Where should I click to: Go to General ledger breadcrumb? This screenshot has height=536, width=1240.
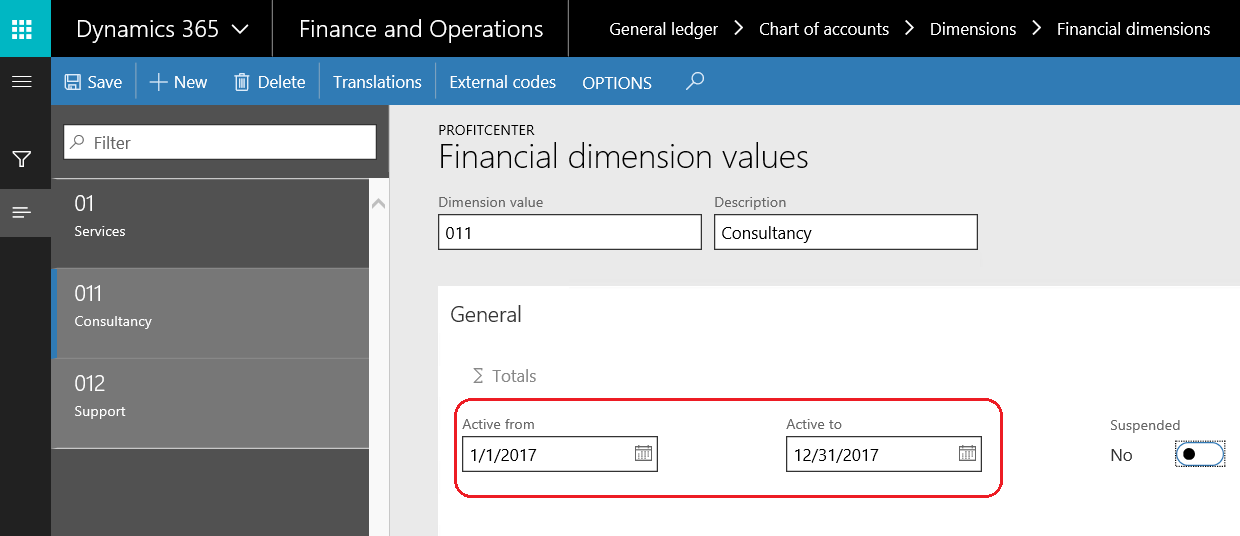663,29
